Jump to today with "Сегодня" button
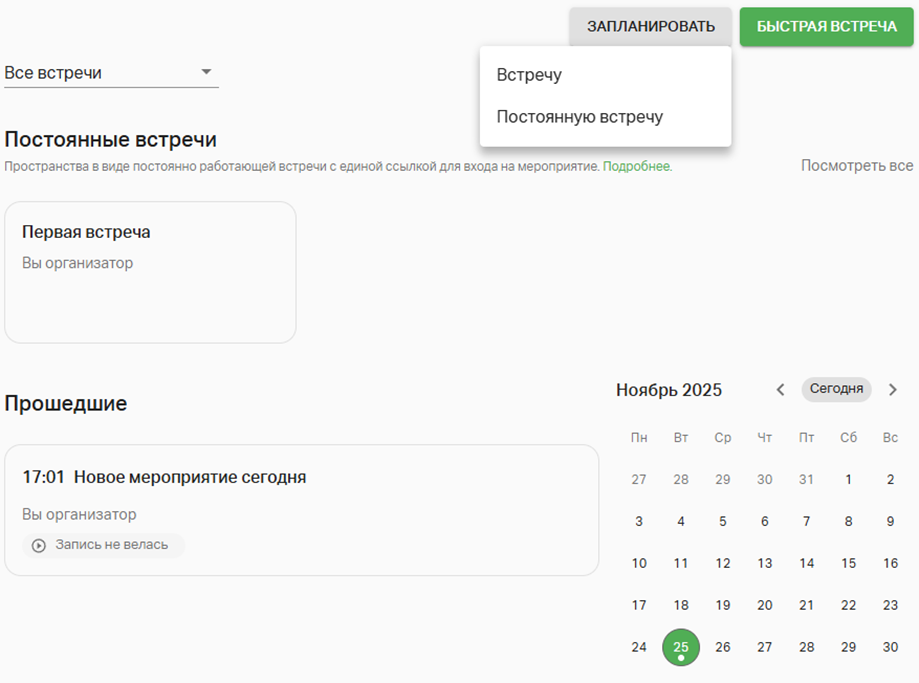919x683 pixels. click(836, 390)
